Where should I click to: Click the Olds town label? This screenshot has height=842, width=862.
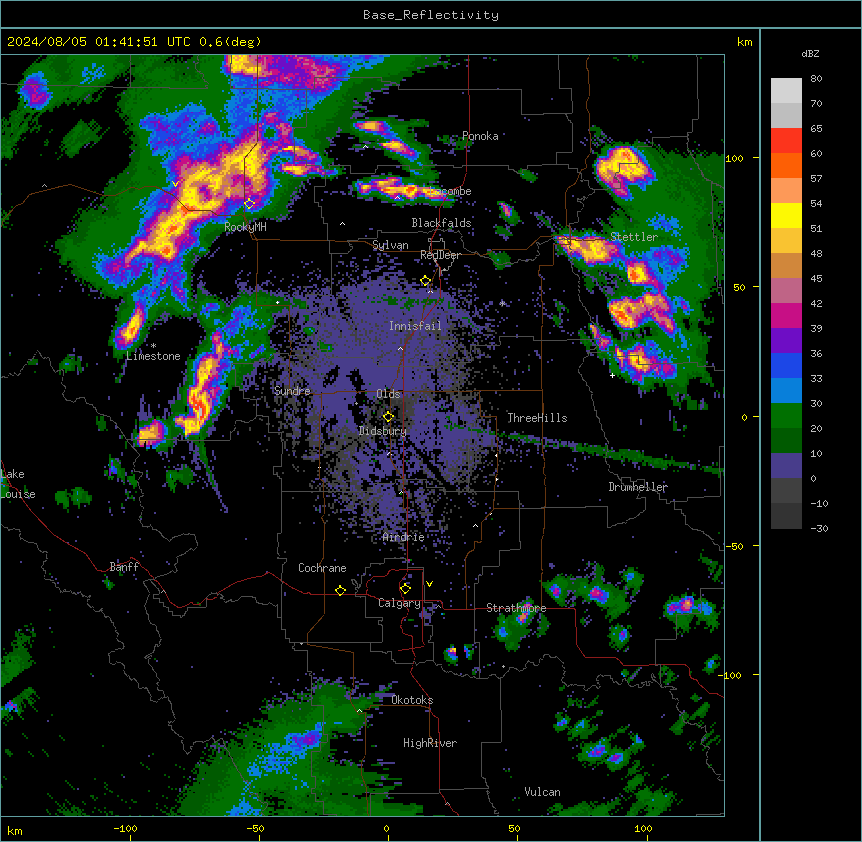(388, 394)
